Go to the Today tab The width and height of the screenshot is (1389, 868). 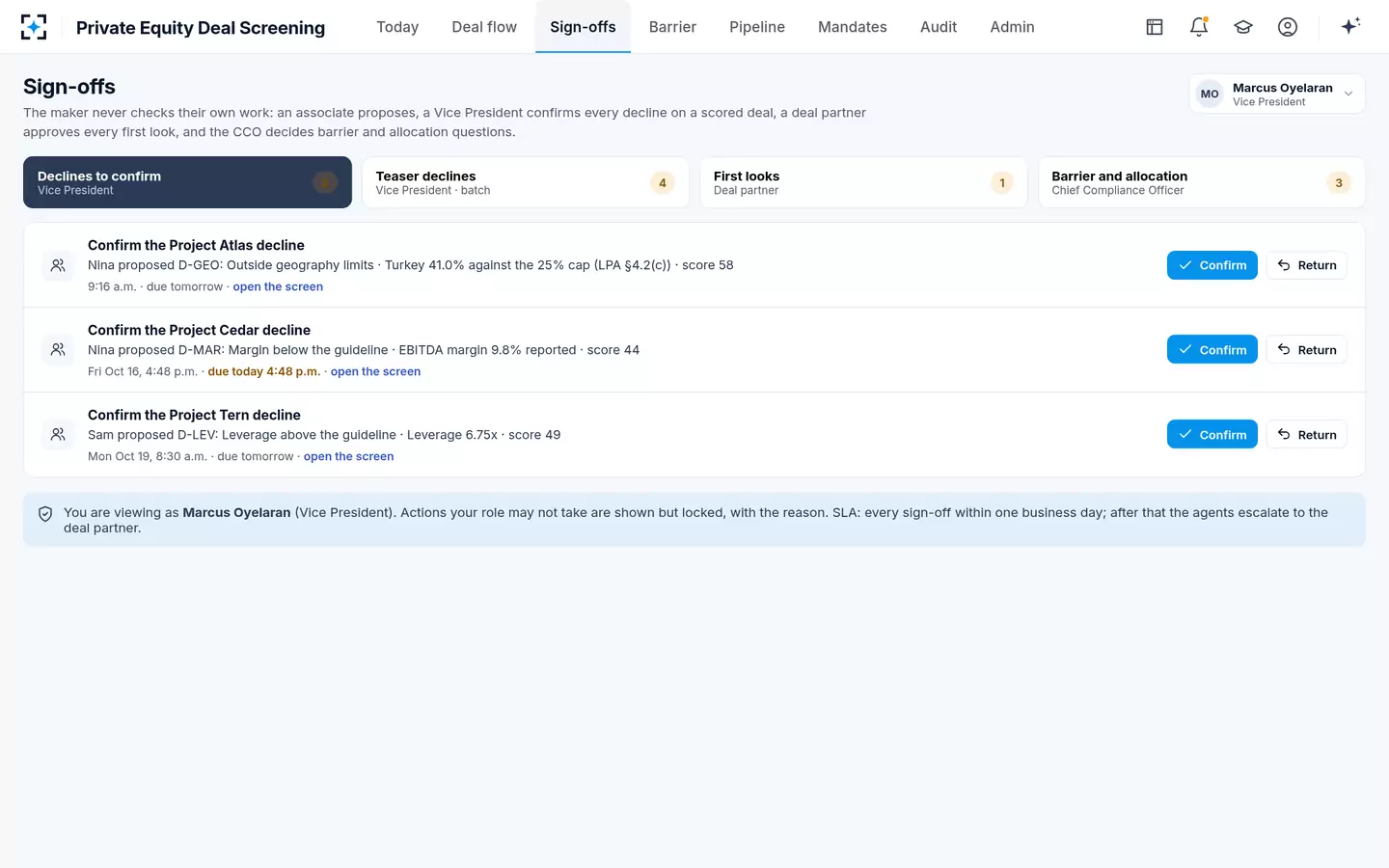pos(397,27)
